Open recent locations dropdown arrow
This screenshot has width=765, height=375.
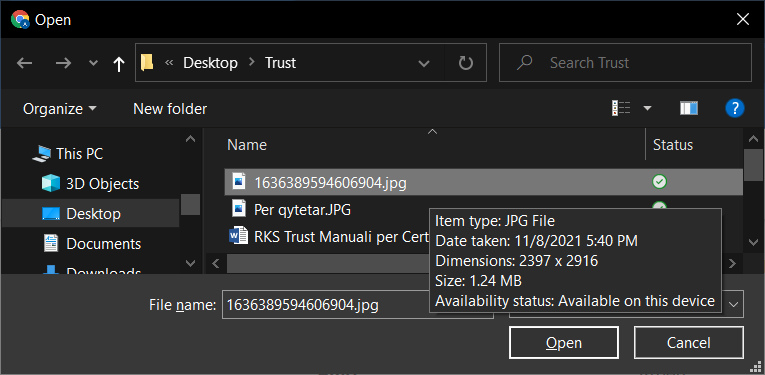(x=93, y=63)
